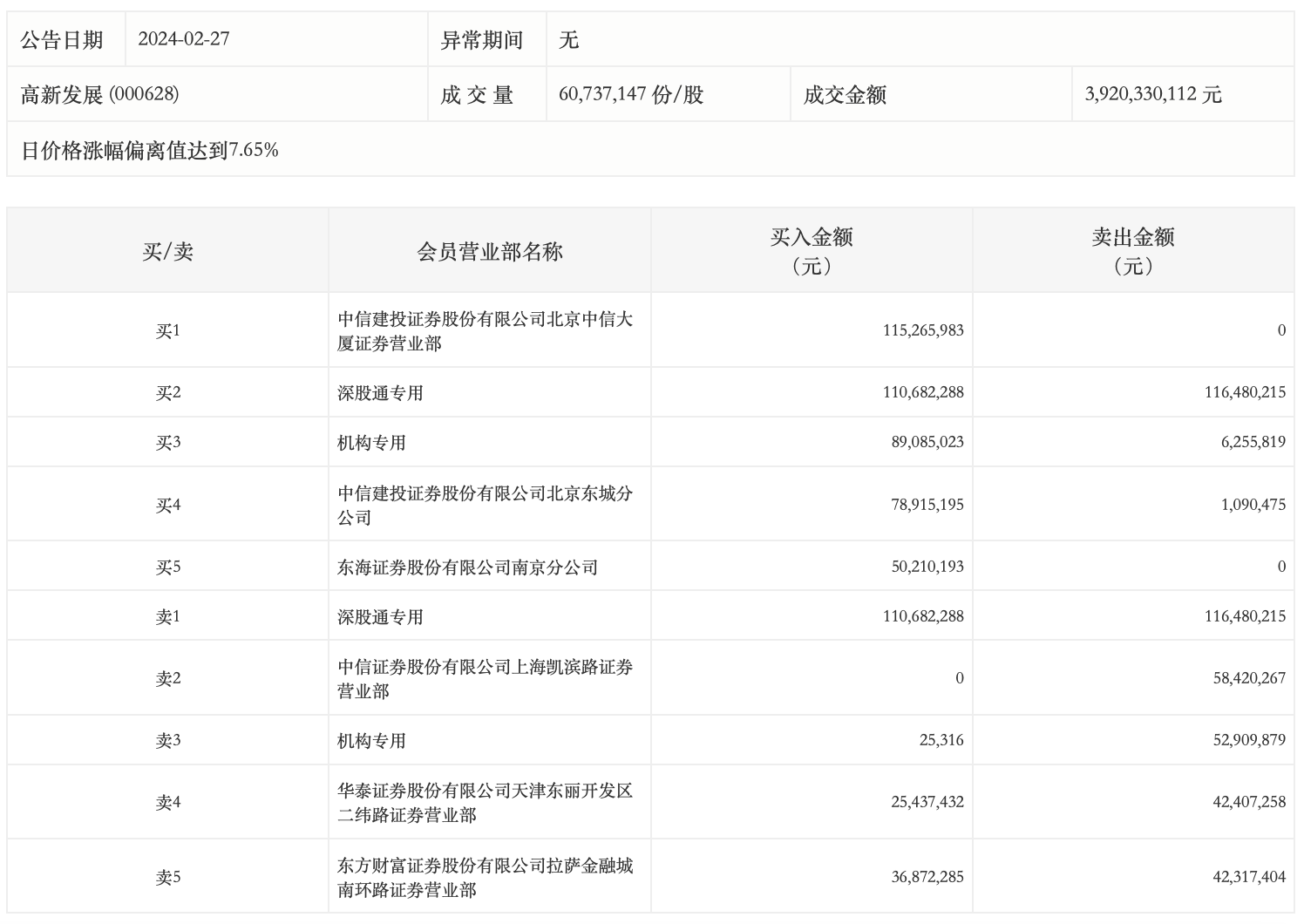Viewport: 1304px width, 924px height.
Task: Select the 买1 buy amount 115,265,983
Action: (x=923, y=330)
